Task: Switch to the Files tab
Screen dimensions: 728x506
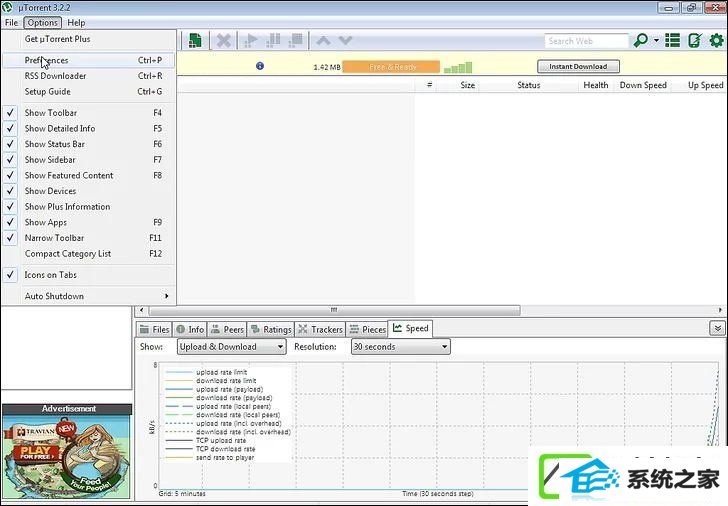Action: click(x=154, y=329)
